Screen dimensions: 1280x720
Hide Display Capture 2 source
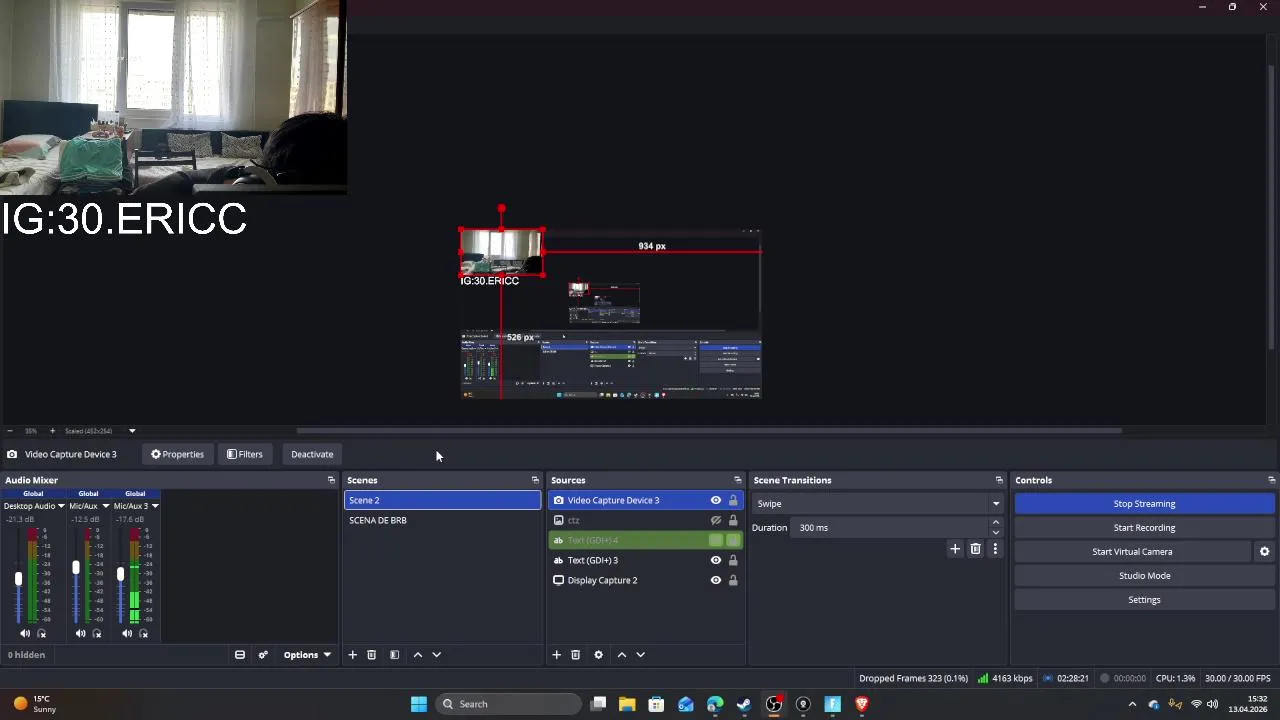point(715,580)
